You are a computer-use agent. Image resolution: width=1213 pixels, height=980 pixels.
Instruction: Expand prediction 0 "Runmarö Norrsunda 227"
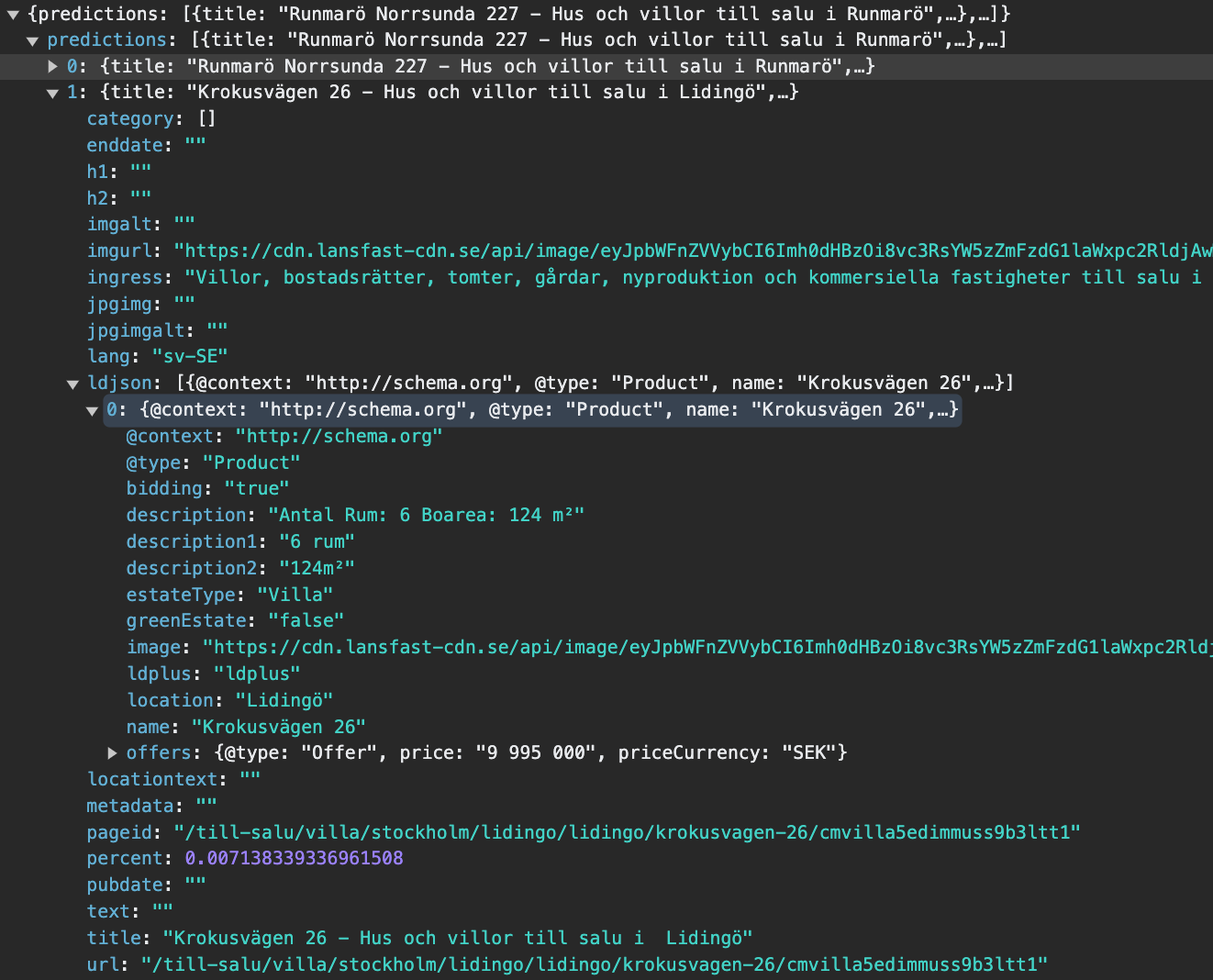(x=52, y=65)
